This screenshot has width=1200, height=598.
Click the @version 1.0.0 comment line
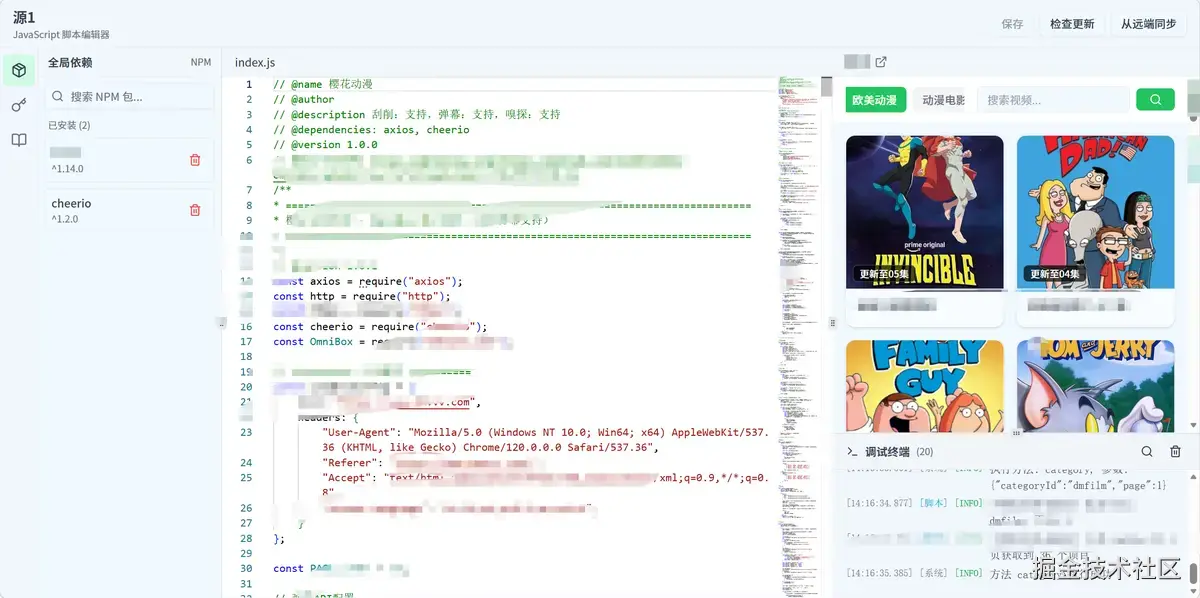pos(325,145)
